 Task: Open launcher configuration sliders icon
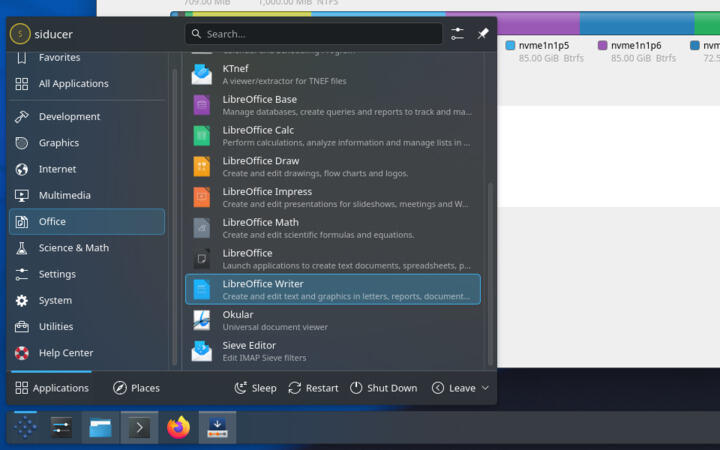point(457,34)
